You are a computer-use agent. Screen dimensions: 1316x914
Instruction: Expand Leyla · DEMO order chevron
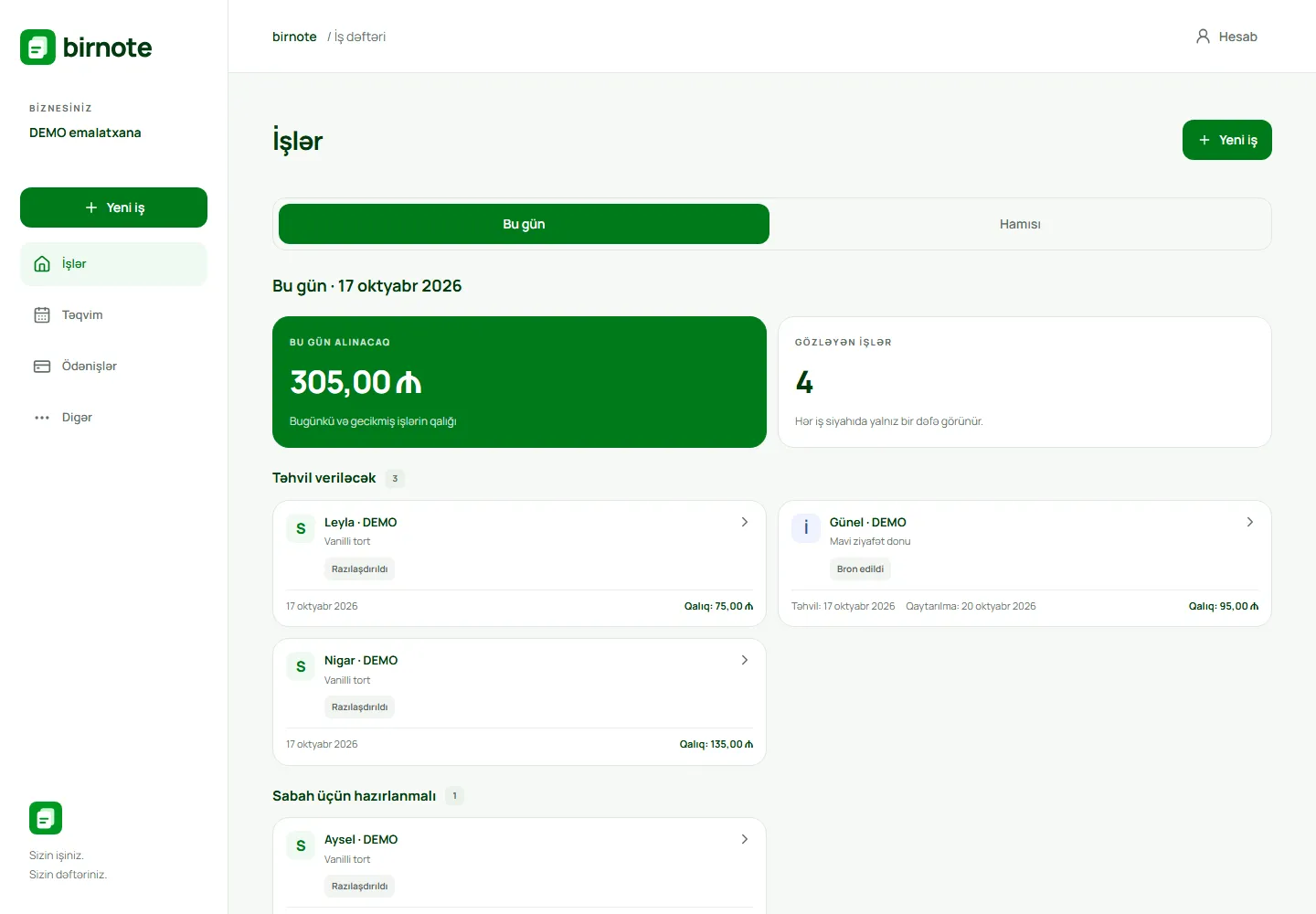745,522
